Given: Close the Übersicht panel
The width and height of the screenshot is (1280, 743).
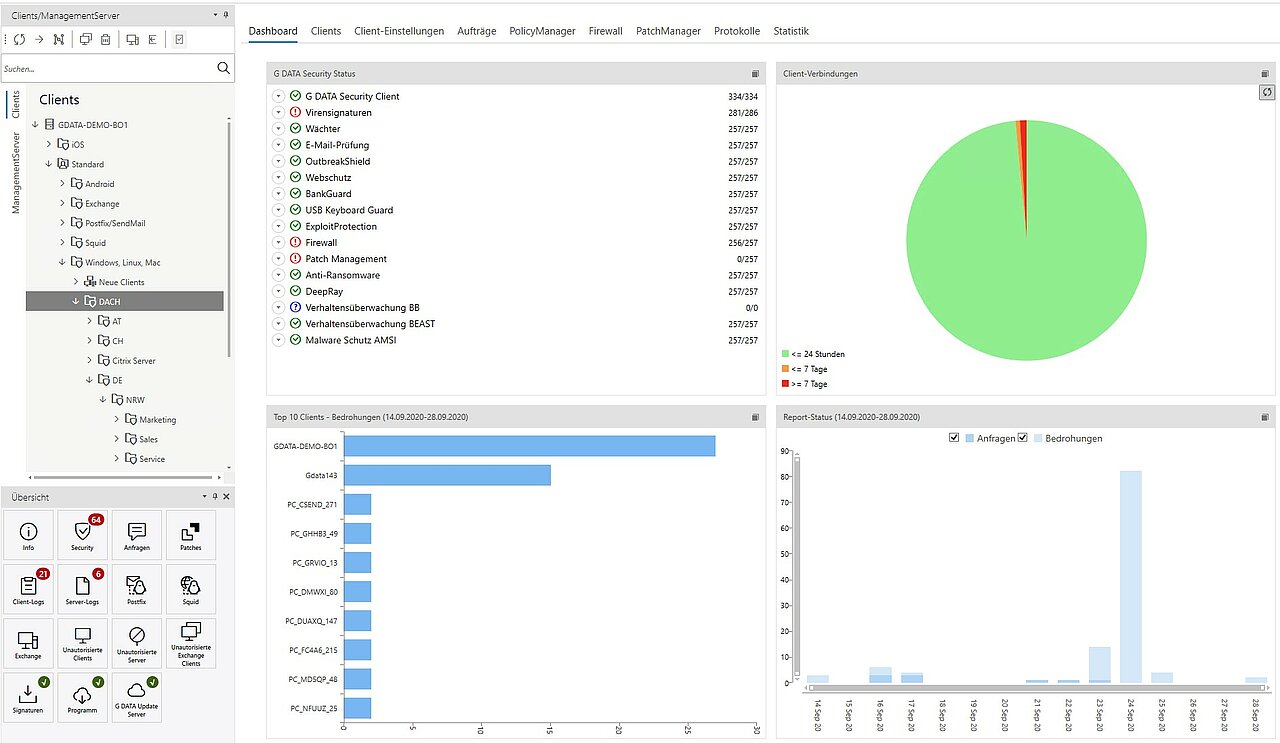Looking at the screenshot, I should tap(226, 497).
